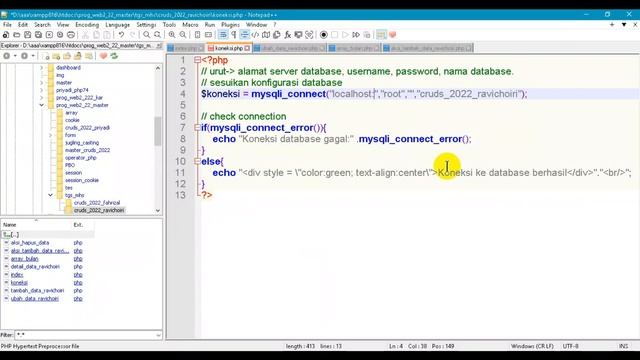
Task: Expand the master folder
Action: (41, 82)
